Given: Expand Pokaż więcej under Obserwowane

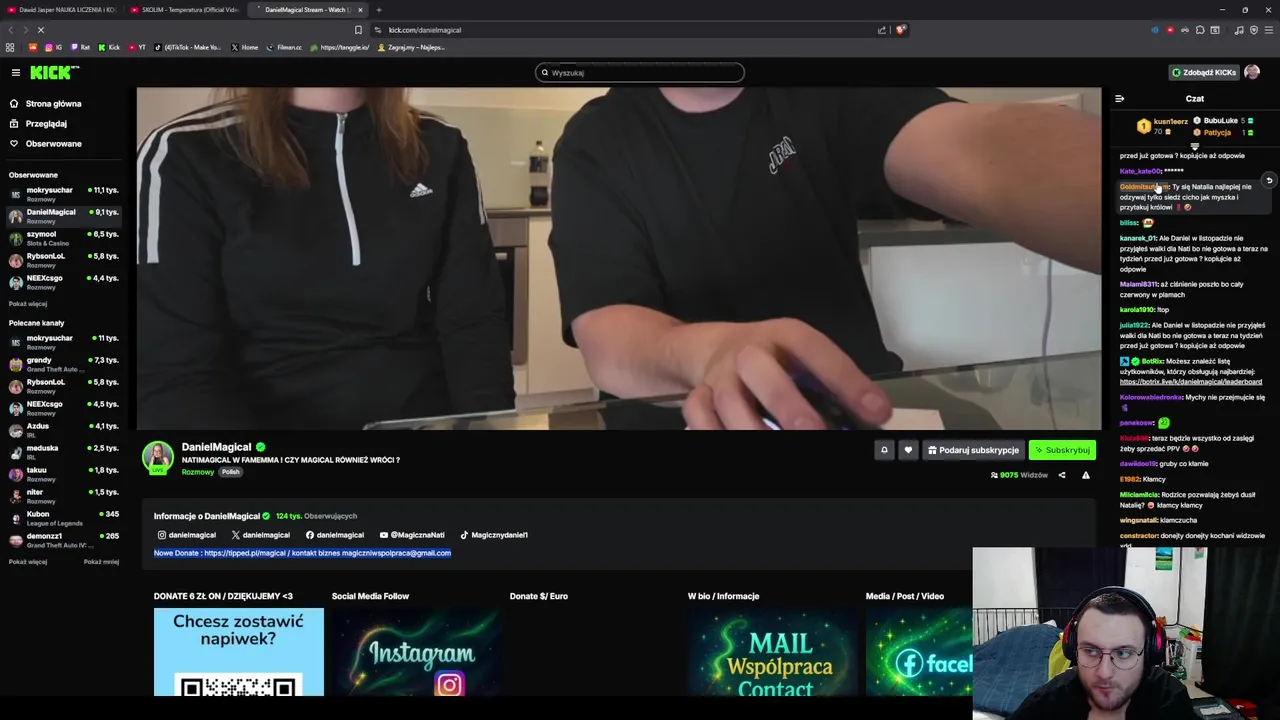Looking at the screenshot, I should (x=28, y=304).
